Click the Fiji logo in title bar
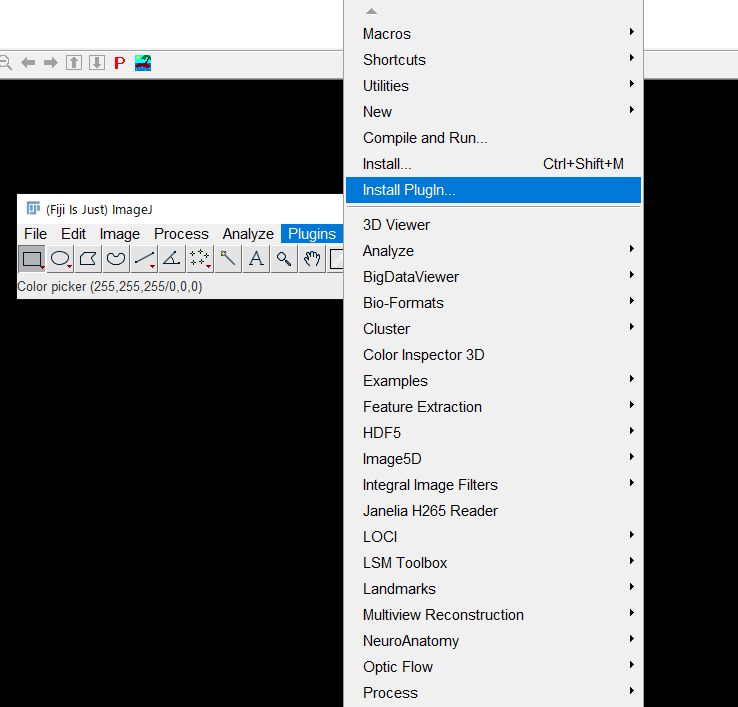The height and width of the screenshot is (707, 738). tap(33, 209)
